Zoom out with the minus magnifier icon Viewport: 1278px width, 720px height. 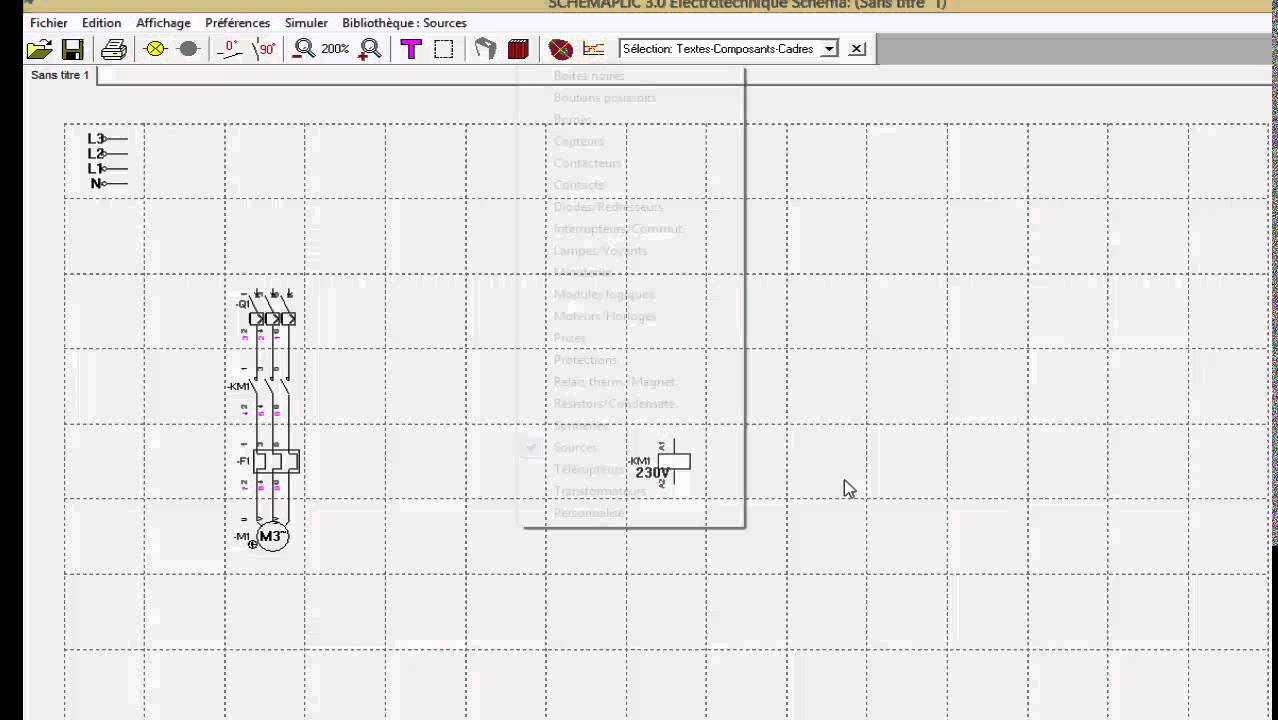click(x=304, y=49)
